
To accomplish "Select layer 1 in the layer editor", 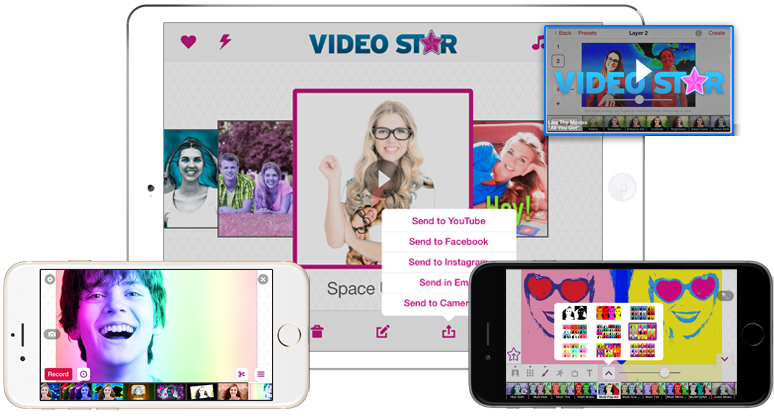I will point(558,47).
